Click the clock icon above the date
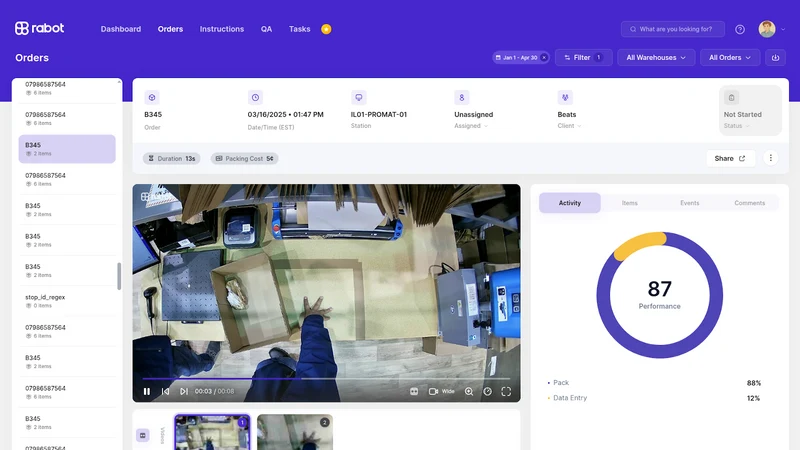 click(x=255, y=97)
